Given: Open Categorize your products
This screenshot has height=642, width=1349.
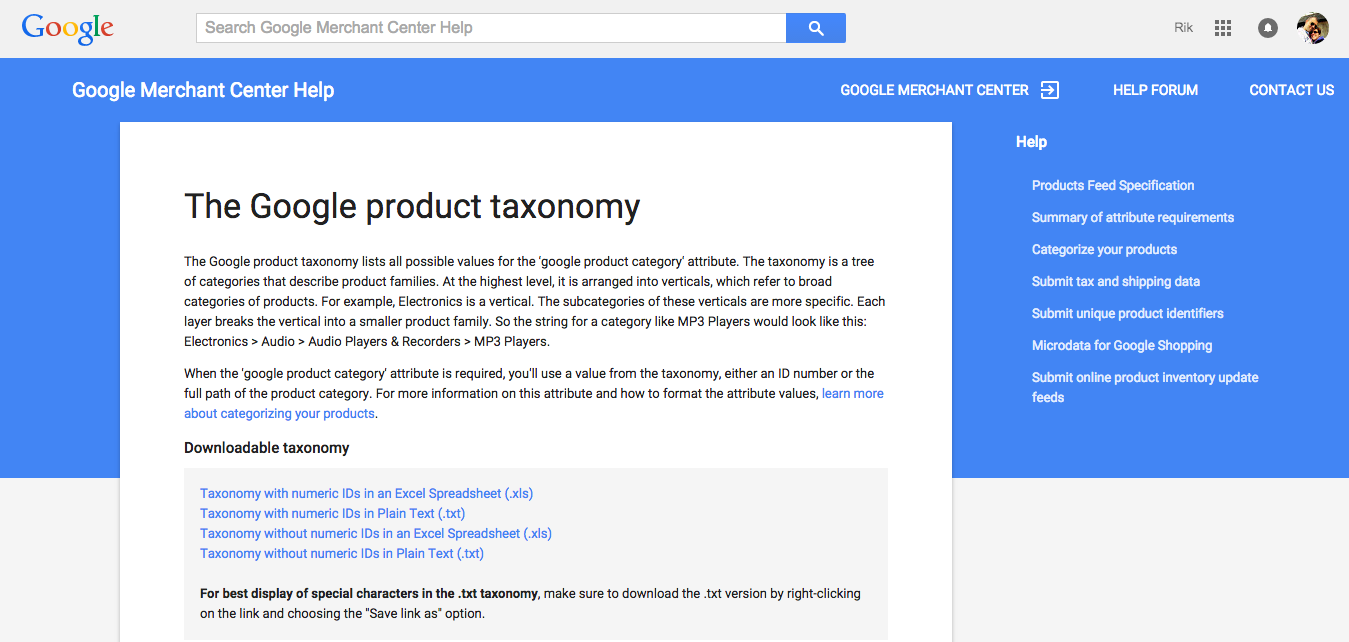Looking at the screenshot, I should point(1104,249).
